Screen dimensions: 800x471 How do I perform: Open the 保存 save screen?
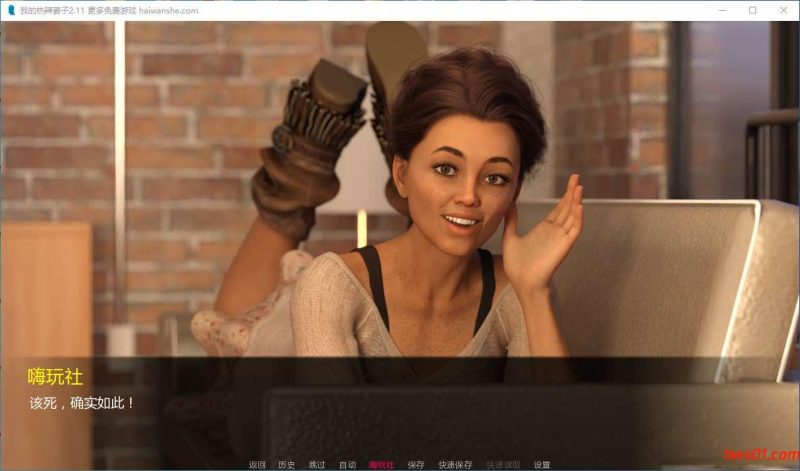(416, 464)
